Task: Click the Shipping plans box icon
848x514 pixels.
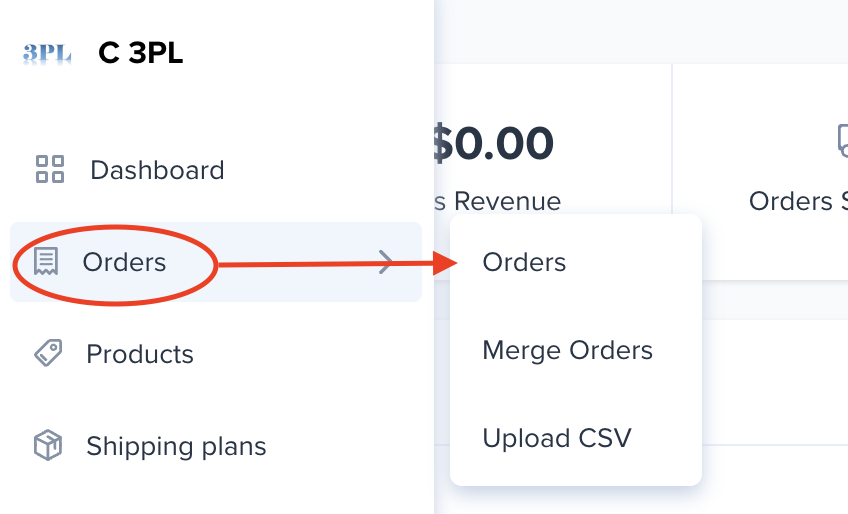Action: [48, 445]
